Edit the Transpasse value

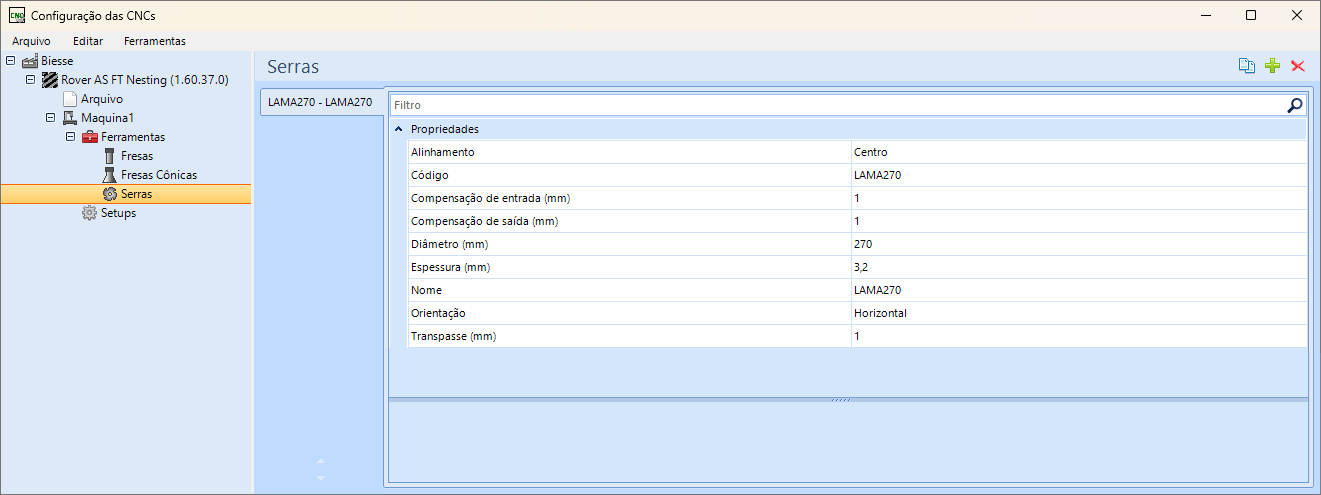click(1078, 336)
